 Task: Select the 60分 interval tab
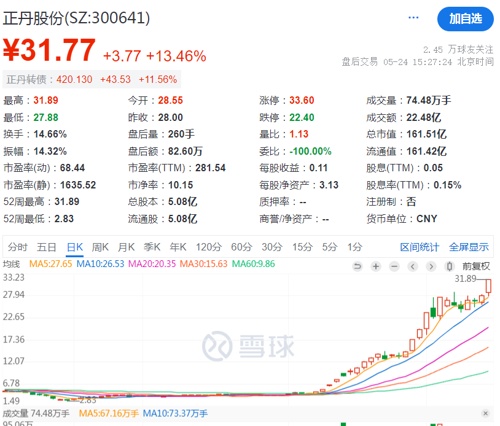click(x=241, y=247)
